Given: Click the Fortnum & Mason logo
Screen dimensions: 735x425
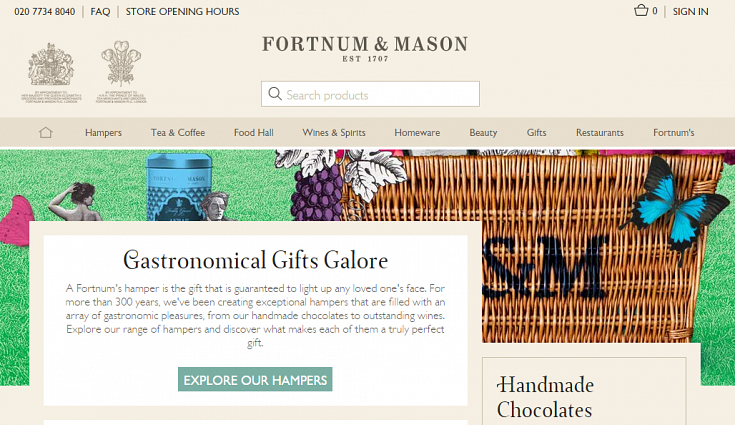Looking at the screenshot, I should tap(365, 49).
